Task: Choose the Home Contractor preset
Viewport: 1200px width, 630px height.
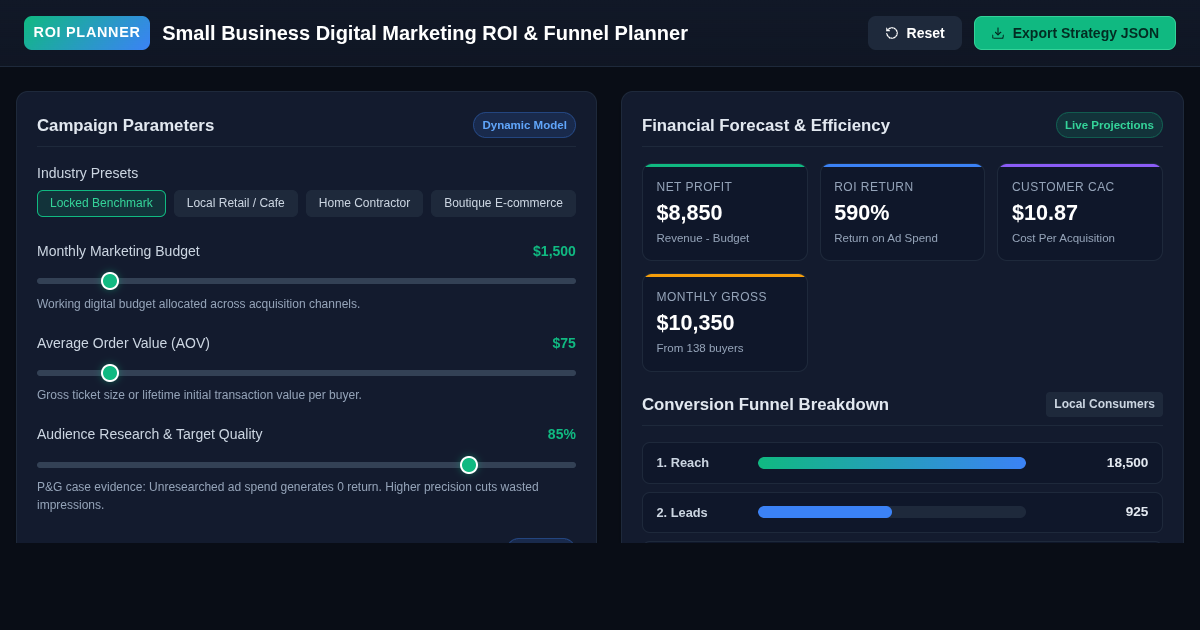Action: (364, 203)
